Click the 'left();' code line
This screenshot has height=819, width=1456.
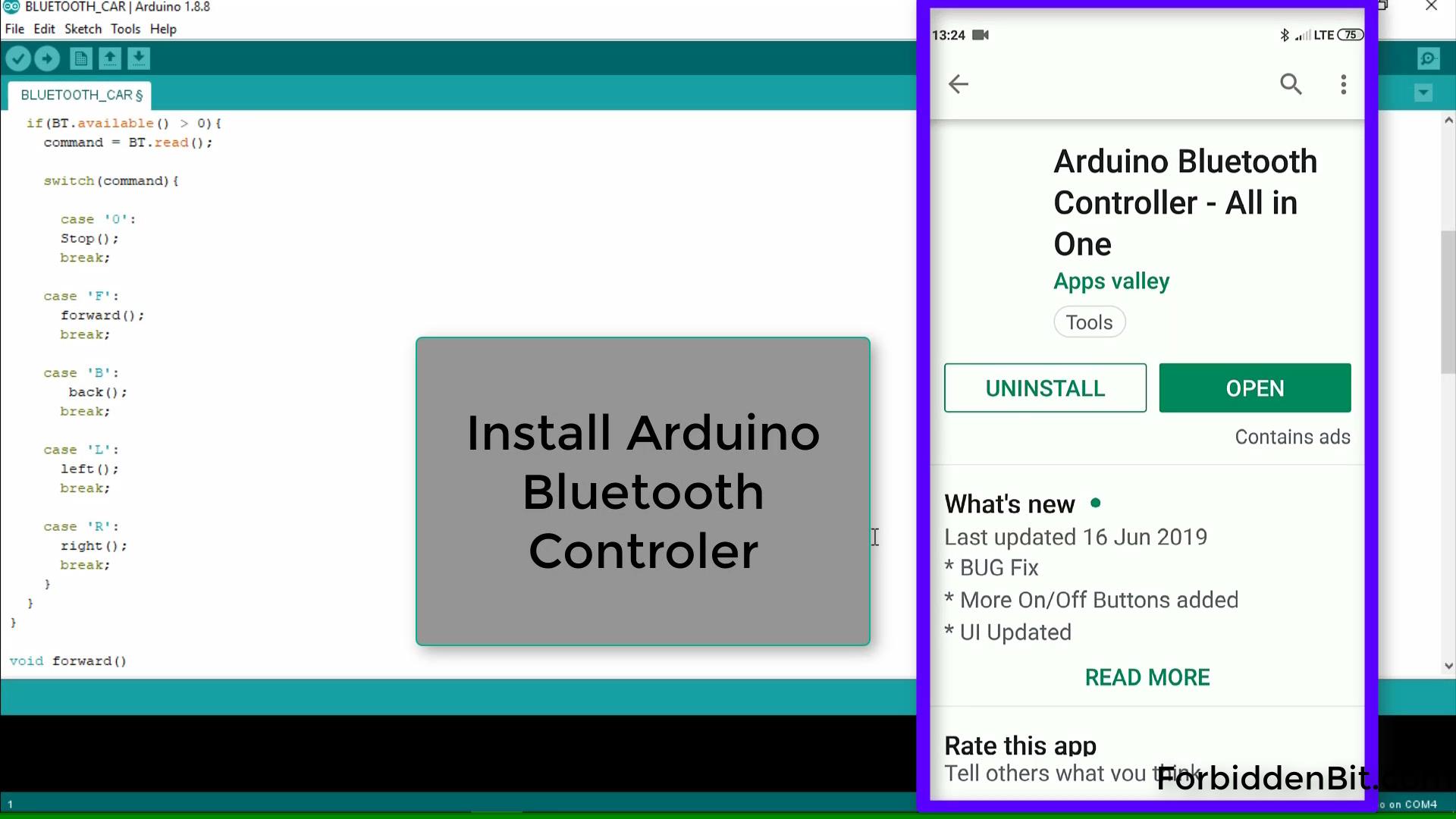pyautogui.click(x=89, y=469)
